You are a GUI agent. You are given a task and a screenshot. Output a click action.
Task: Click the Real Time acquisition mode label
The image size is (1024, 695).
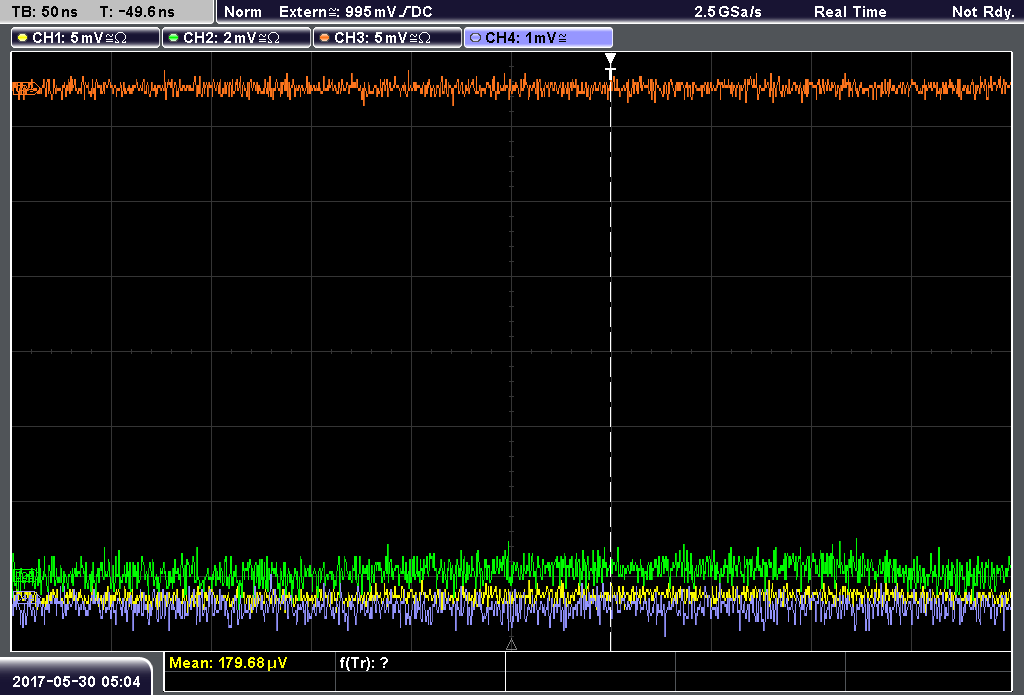click(850, 12)
